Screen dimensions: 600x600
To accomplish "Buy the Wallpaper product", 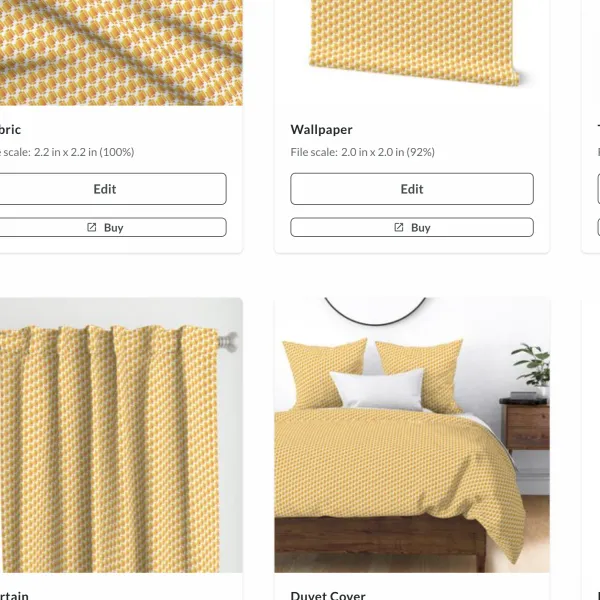I will point(412,227).
